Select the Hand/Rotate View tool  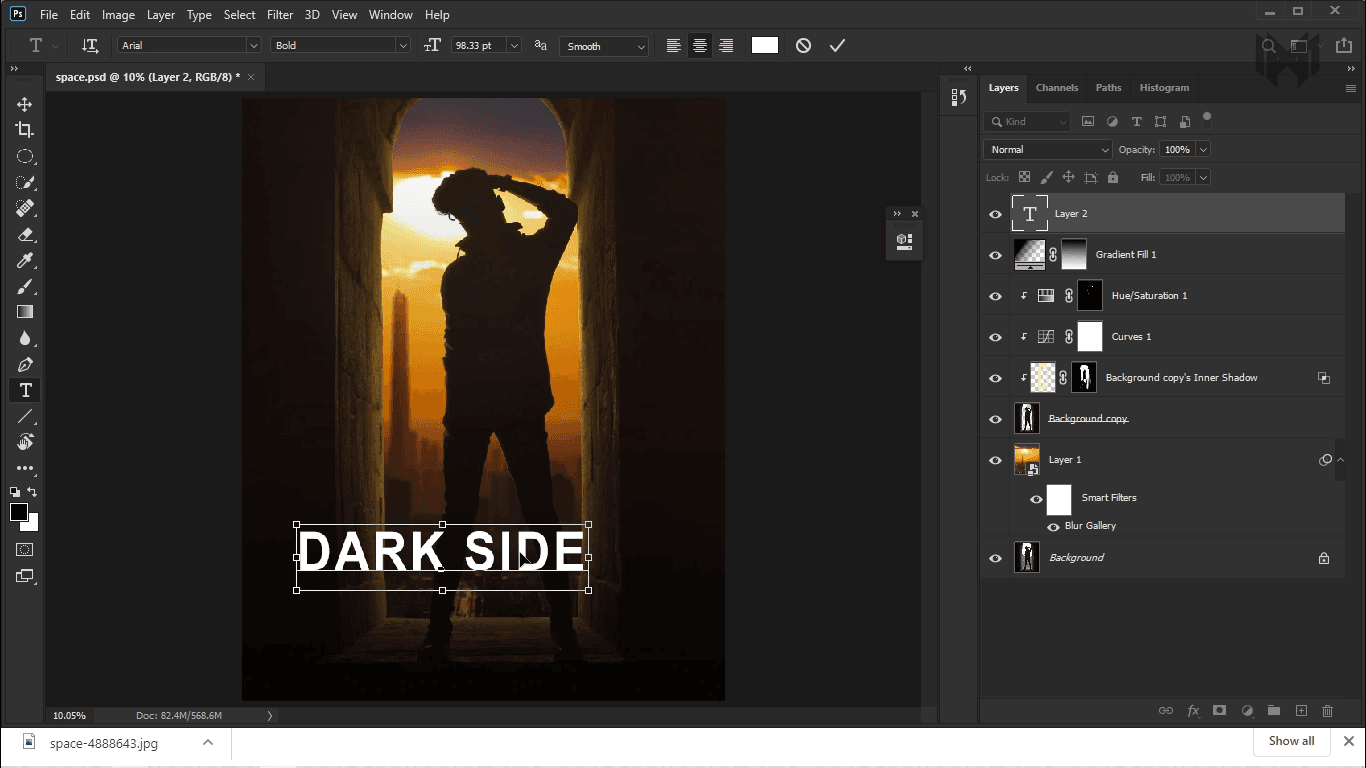(x=25, y=442)
